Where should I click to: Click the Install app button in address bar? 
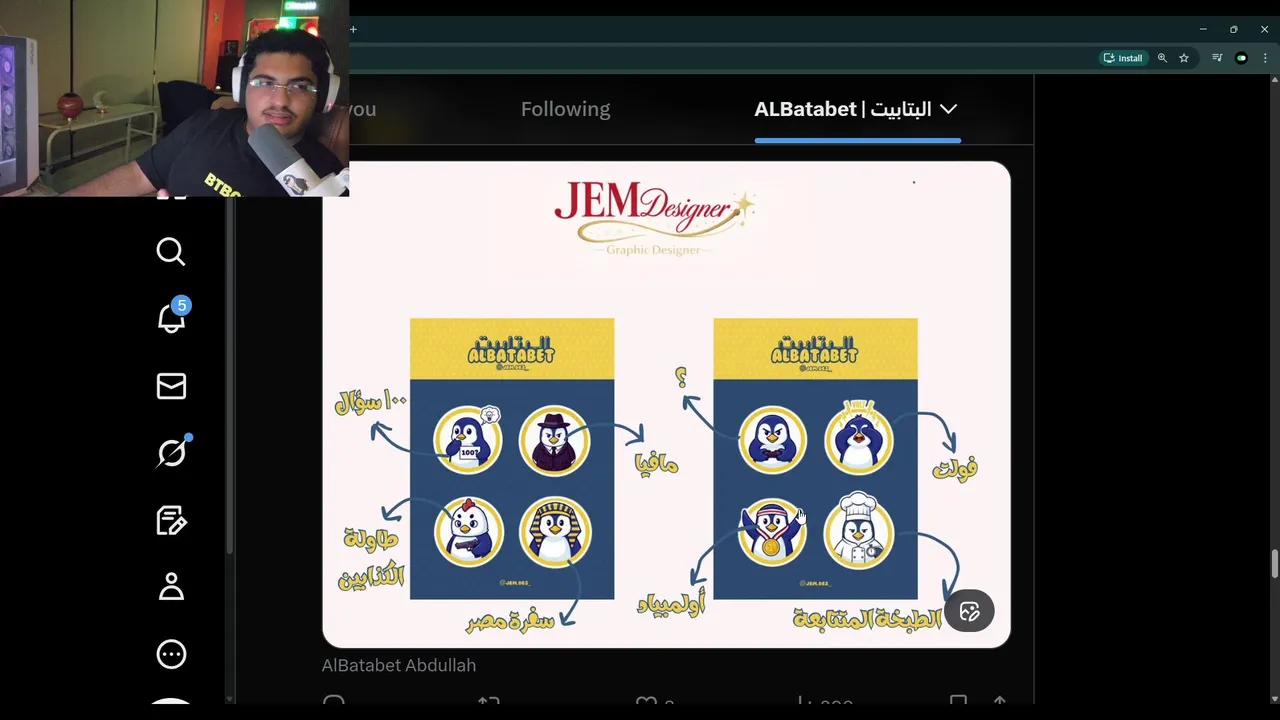coord(1122,58)
